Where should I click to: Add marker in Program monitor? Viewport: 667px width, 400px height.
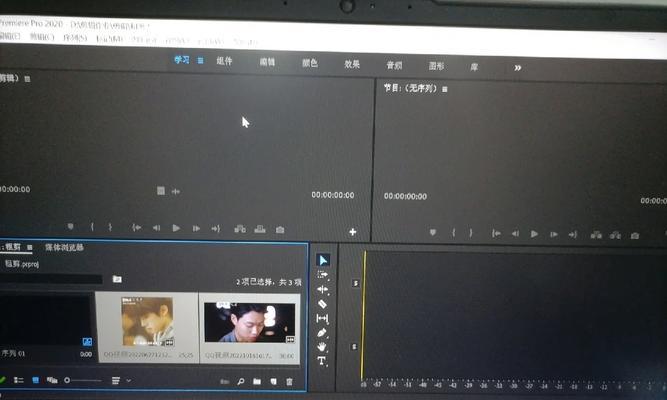point(433,232)
